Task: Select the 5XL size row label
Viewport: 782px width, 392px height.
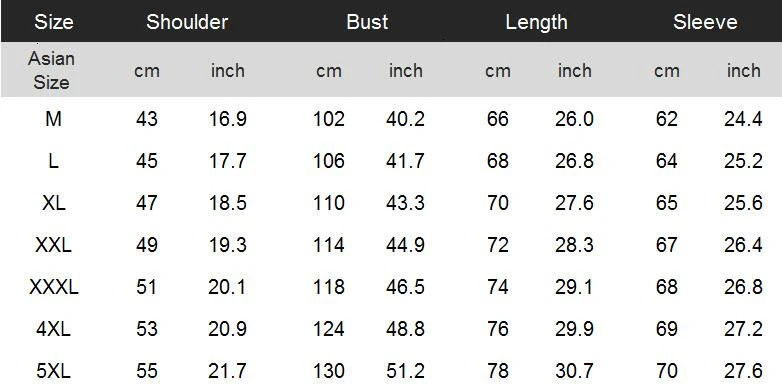Action: [x=53, y=371]
